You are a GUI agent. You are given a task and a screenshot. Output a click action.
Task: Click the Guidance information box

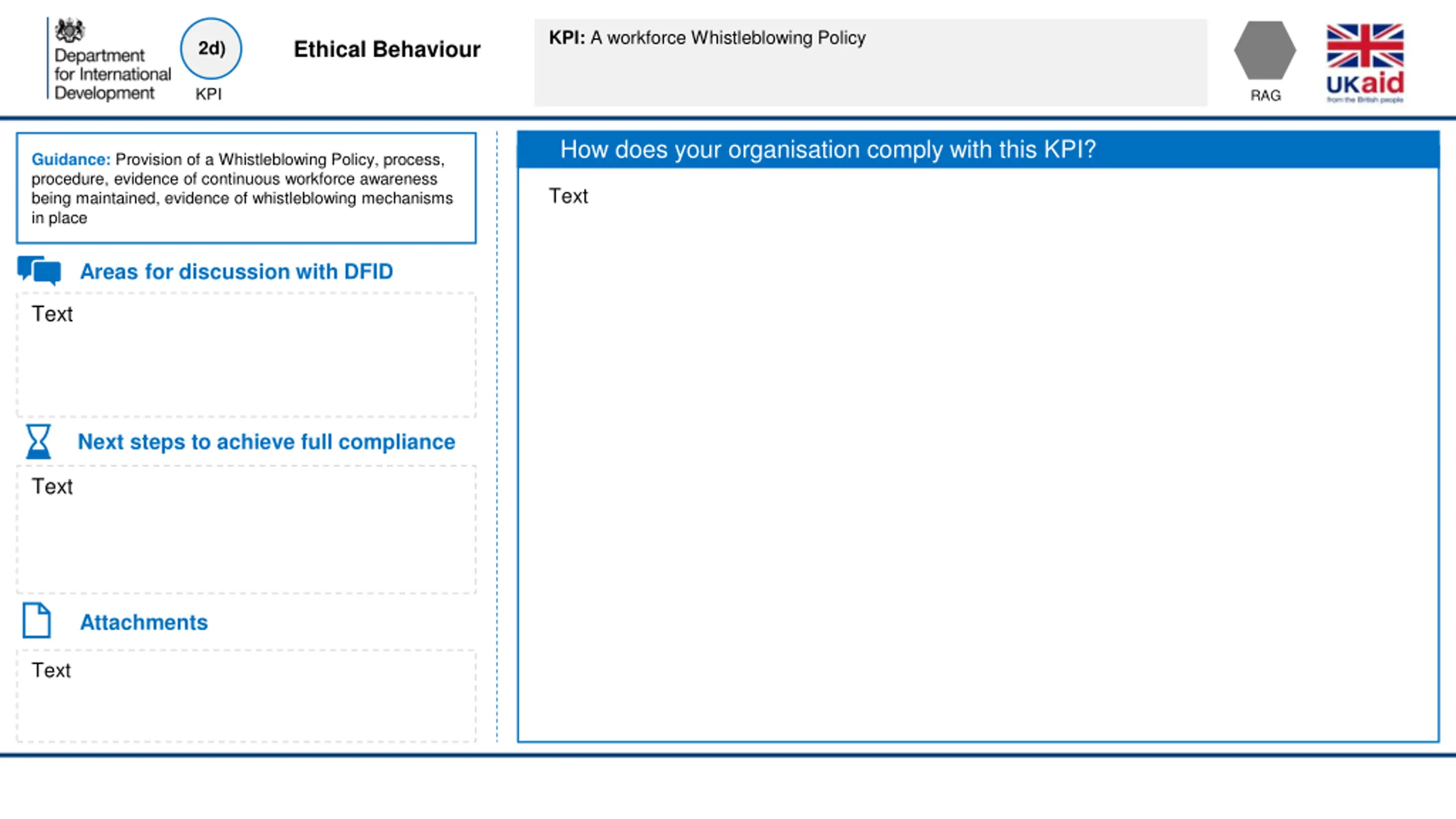[x=246, y=188]
